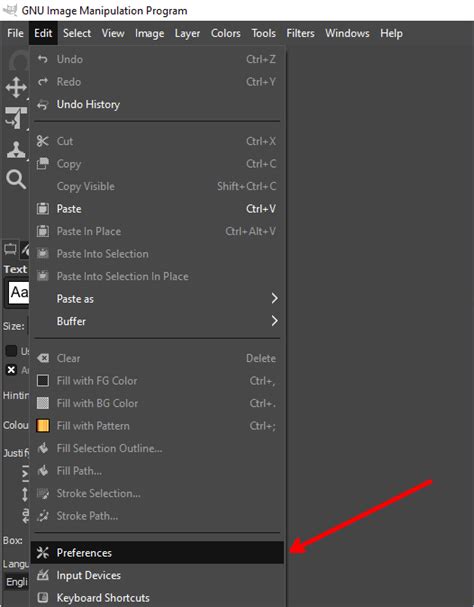This screenshot has width=474, height=607.
Task: Open the Layer menu
Action: click(187, 33)
